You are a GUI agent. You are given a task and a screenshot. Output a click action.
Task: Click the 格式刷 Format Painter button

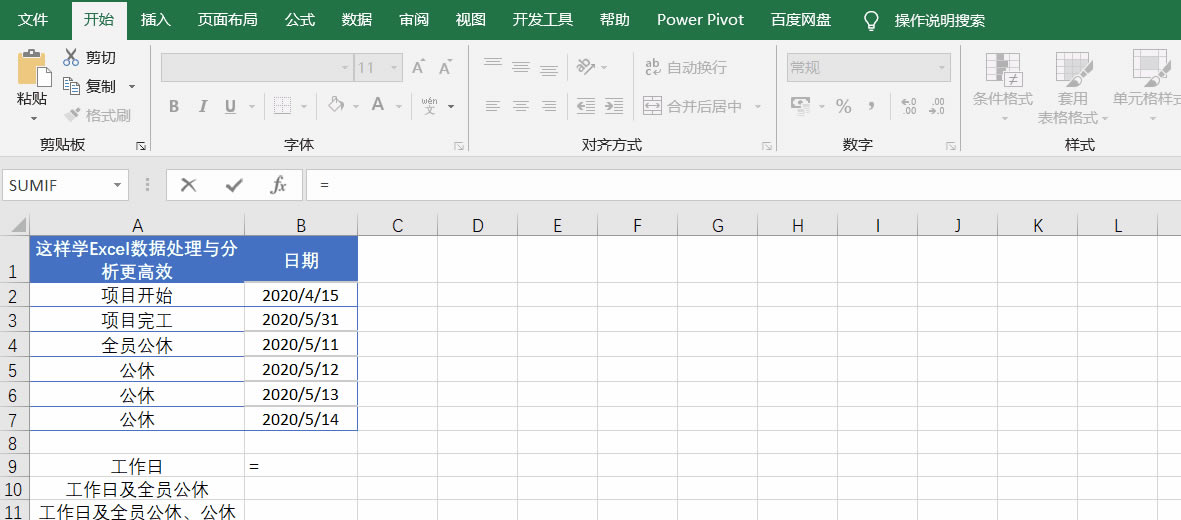pyautogui.click(x=98, y=116)
